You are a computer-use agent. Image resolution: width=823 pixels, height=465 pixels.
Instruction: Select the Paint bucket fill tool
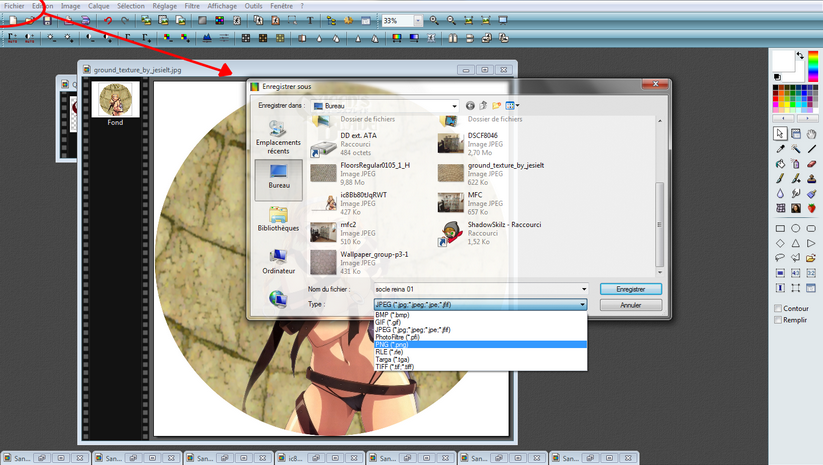pyautogui.click(x=780, y=164)
